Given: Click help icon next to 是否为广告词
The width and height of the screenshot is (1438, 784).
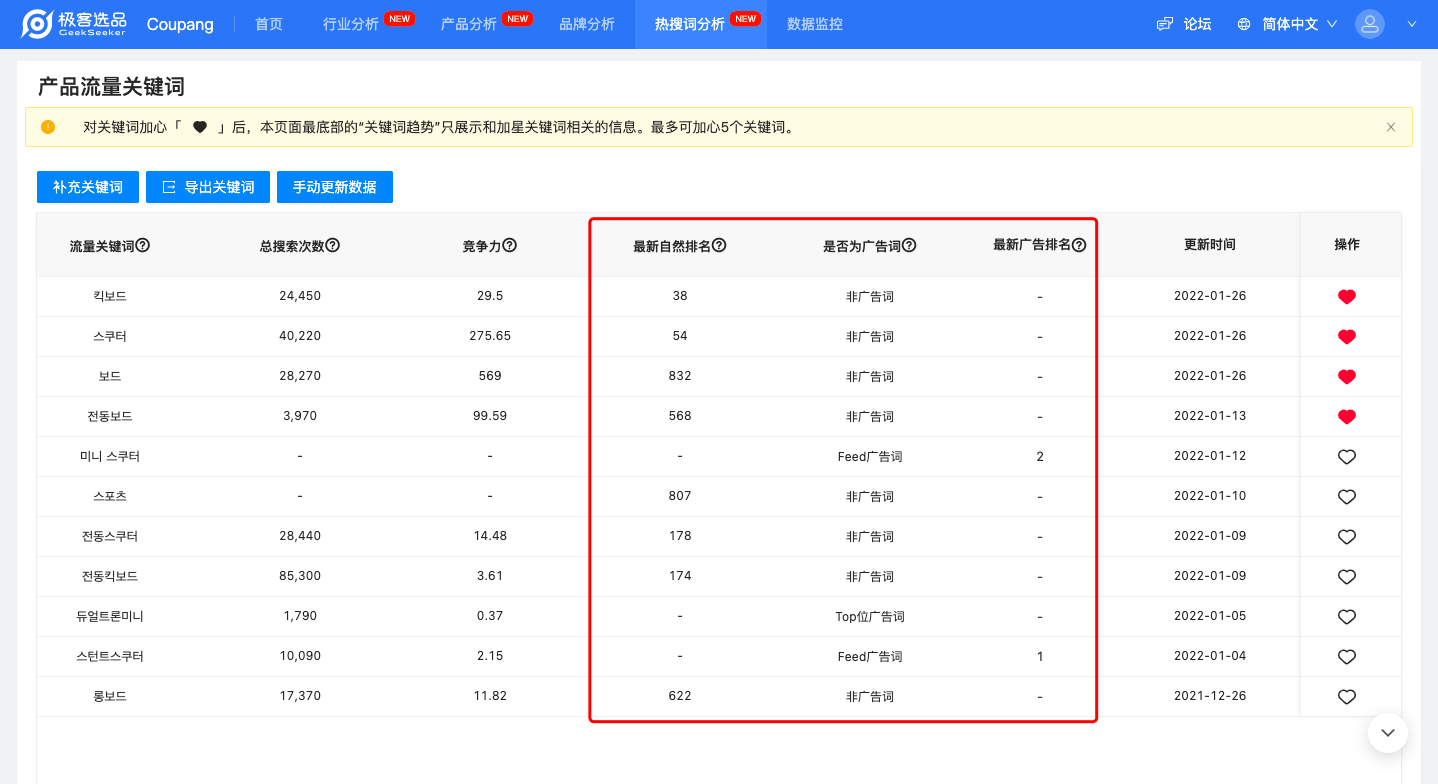Looking at the screenshot, I should (x=909, y=245).
